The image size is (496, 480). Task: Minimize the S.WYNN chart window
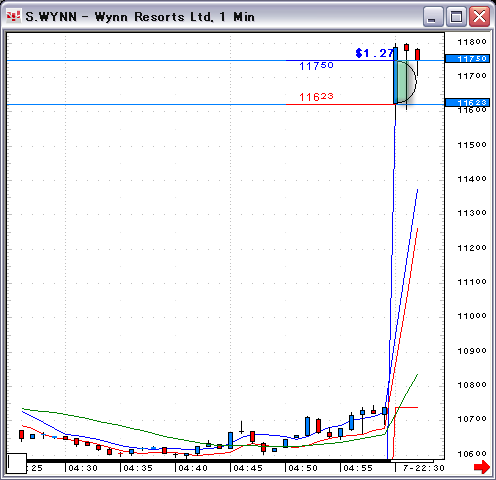click(x=433, y=17)
